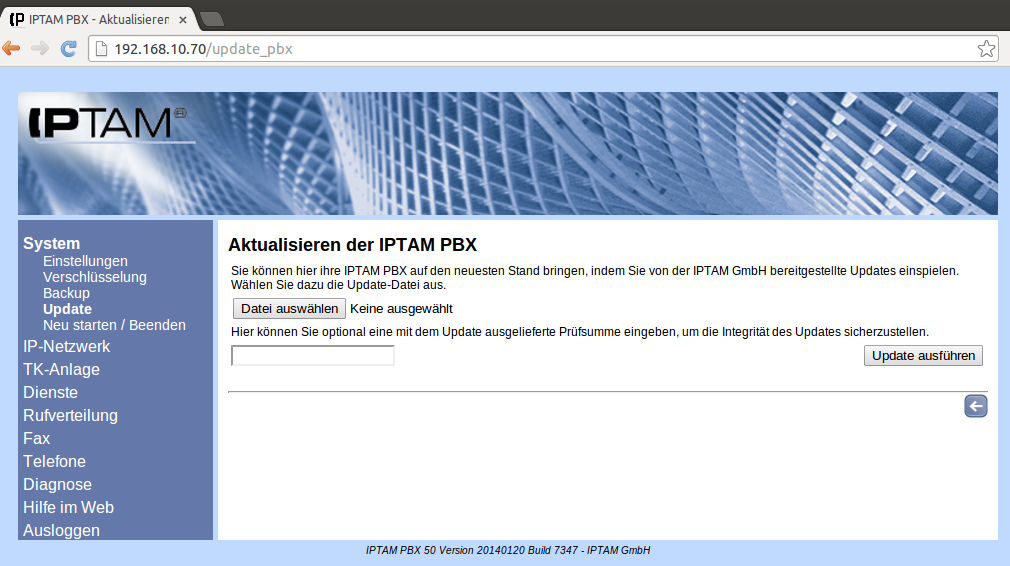Focus the checksum input field
The width and height of the screenshot is (1010, 566).
tap(313, 356)
